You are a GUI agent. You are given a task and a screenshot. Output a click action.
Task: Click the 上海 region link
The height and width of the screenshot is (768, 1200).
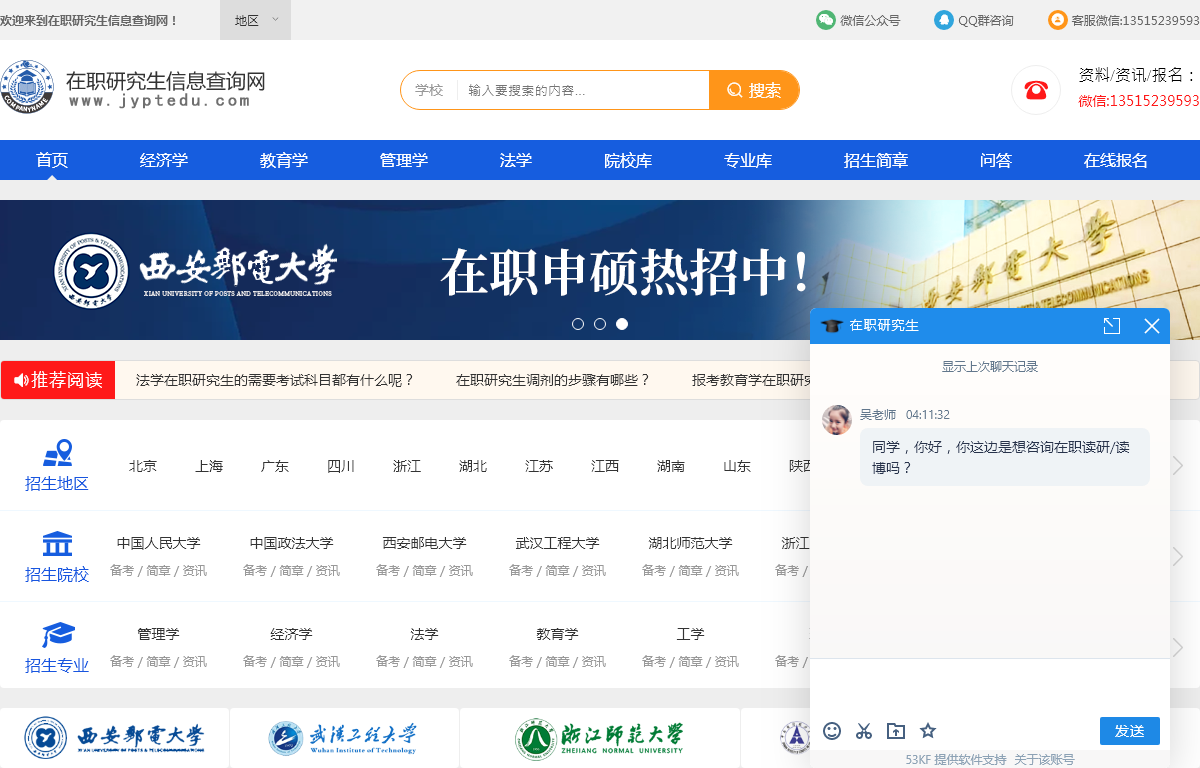209,466
